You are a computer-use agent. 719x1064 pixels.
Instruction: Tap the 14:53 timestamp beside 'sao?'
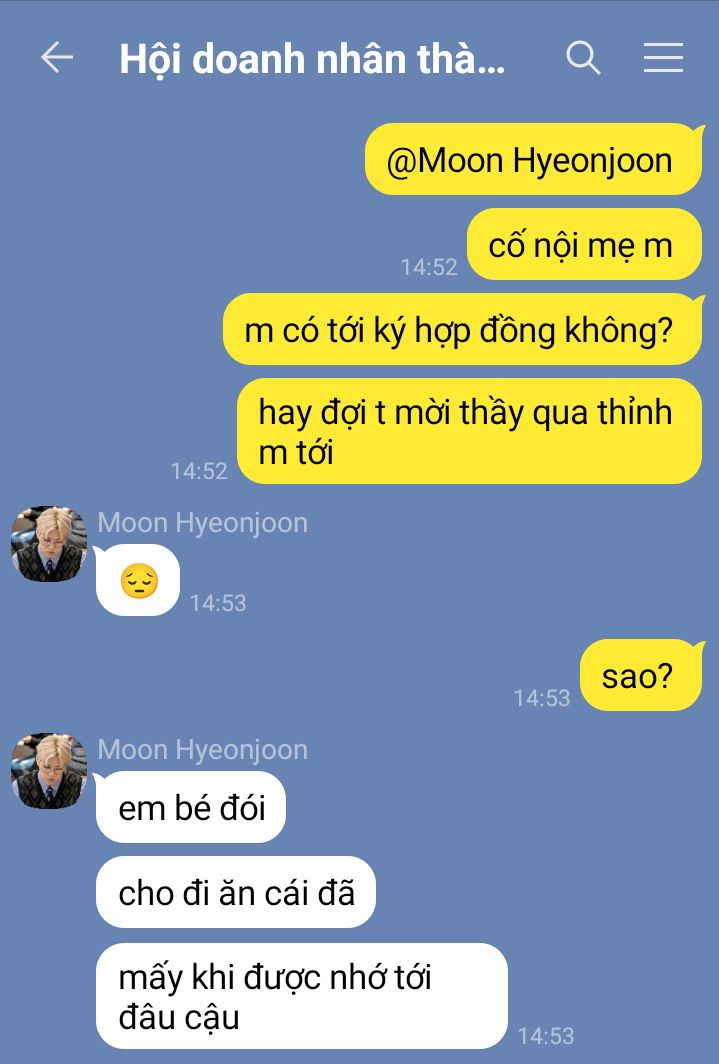pyautogui.click(x=542, y=698)
